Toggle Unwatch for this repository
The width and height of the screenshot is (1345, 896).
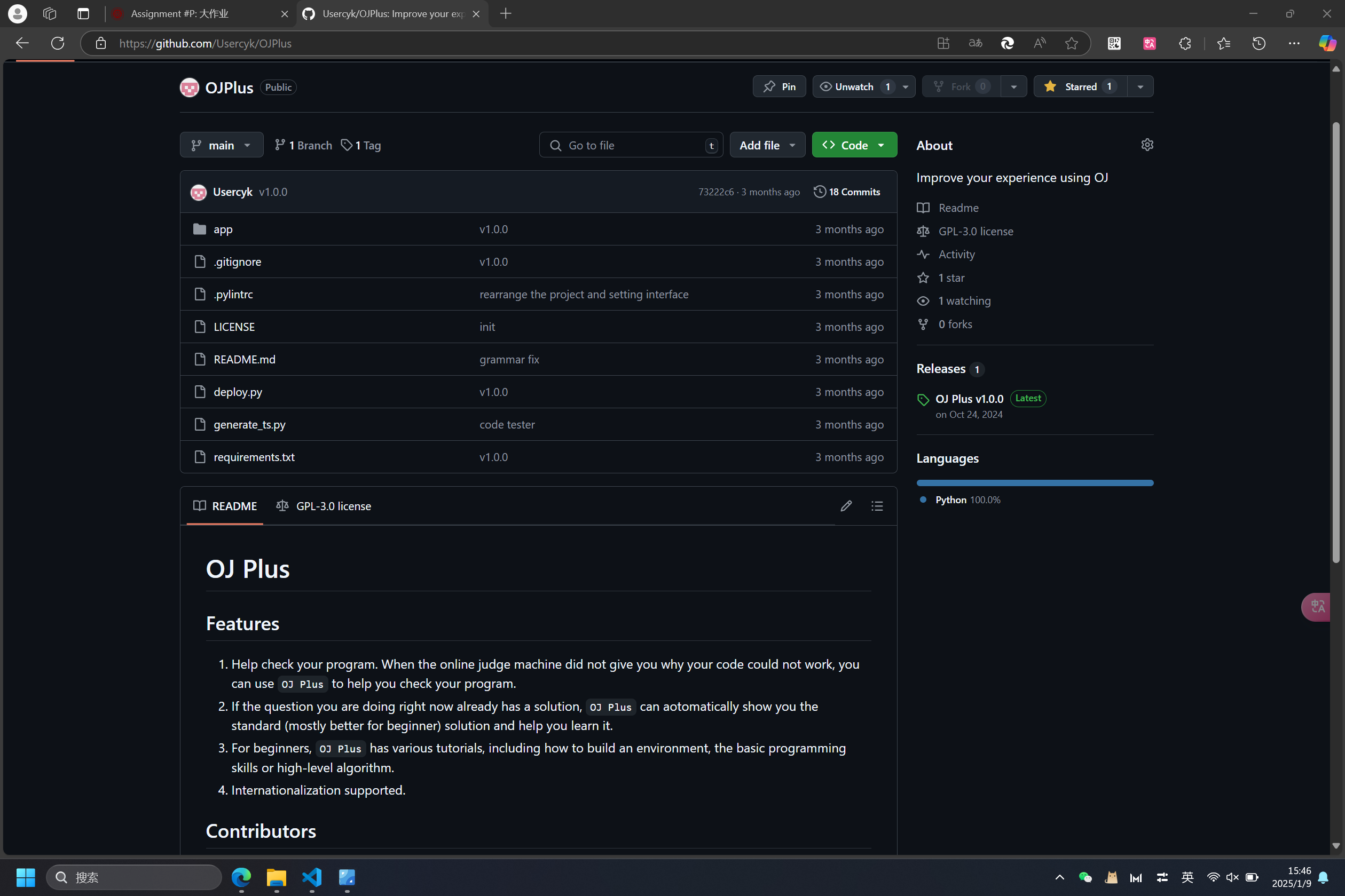tap(853, 86)
